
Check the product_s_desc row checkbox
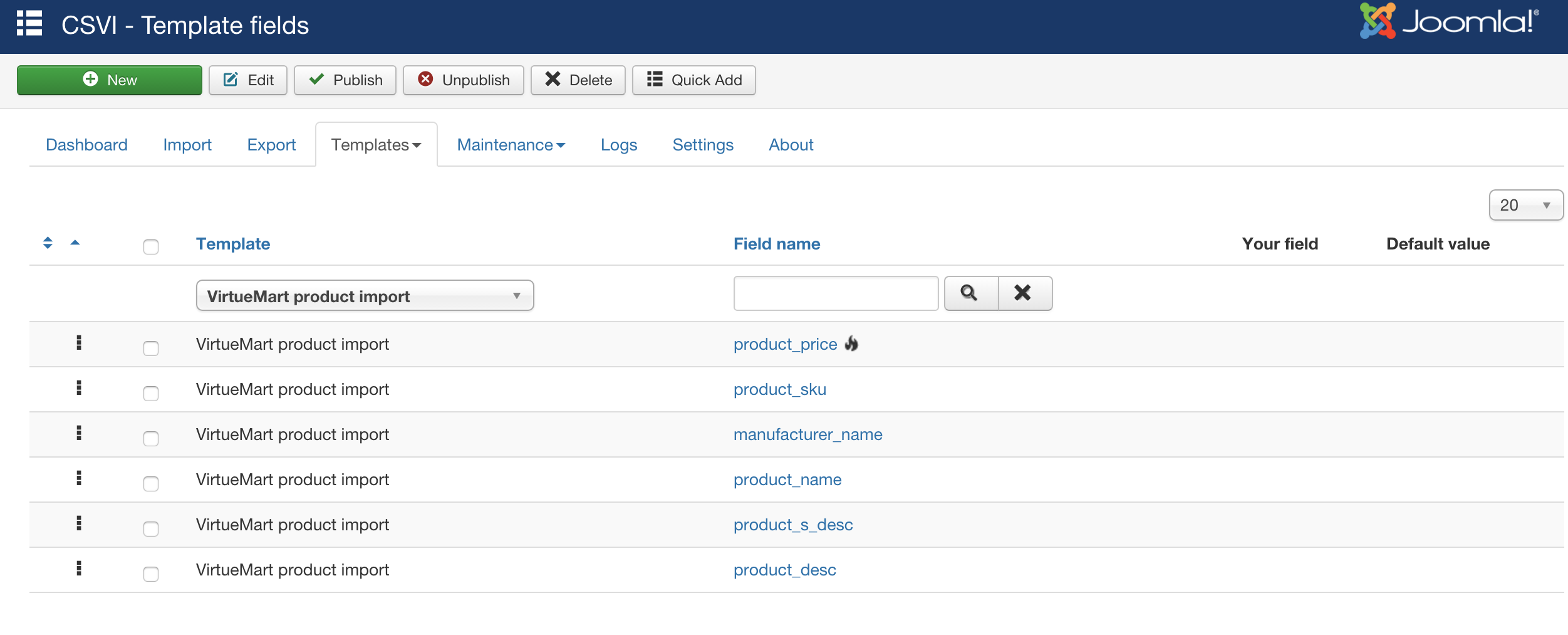151,528
